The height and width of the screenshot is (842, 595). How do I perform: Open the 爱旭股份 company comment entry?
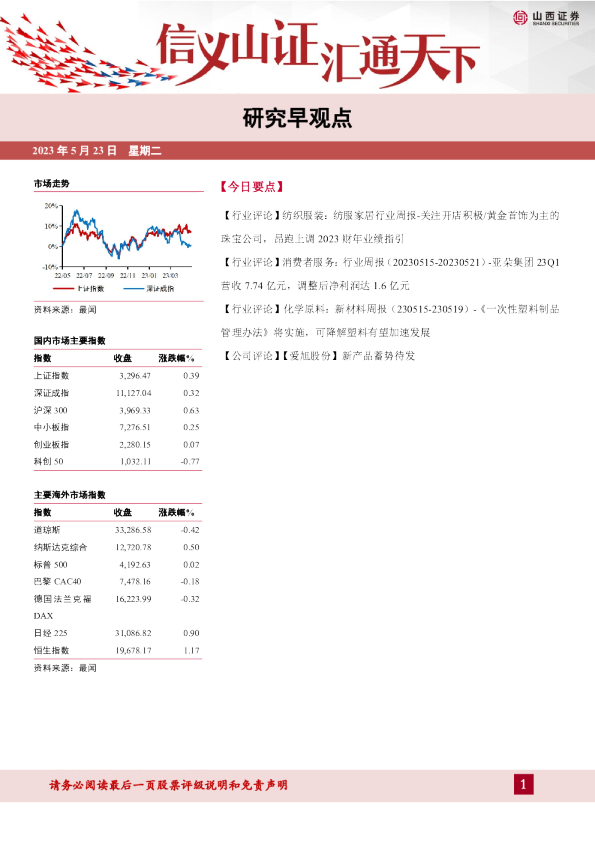click(x=318, y=355)
